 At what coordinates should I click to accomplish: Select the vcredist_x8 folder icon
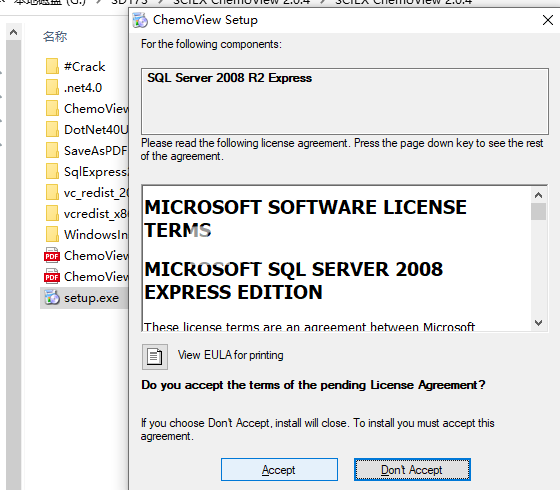click(52, 214)
